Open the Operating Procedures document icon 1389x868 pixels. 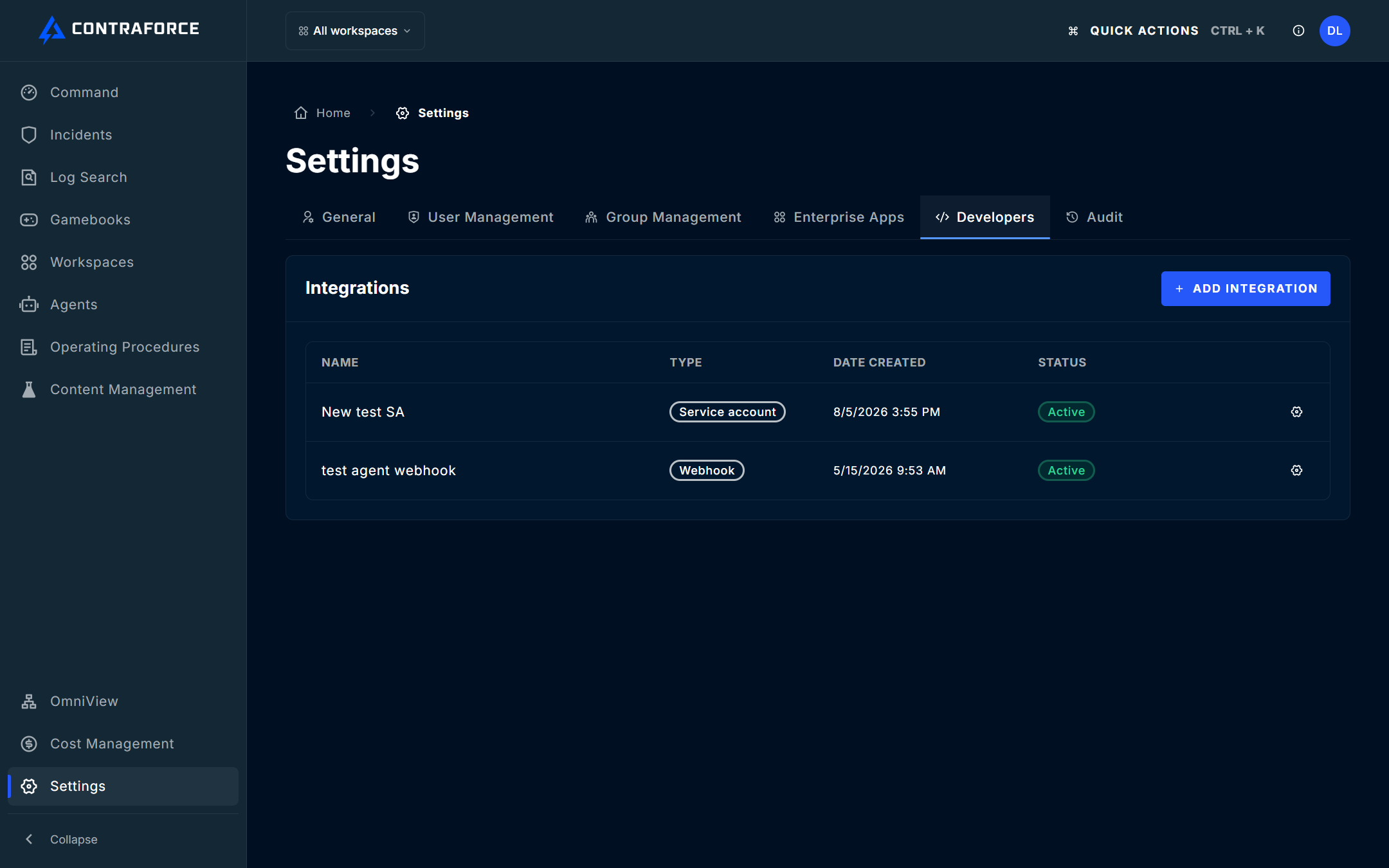tap(29, 347)
